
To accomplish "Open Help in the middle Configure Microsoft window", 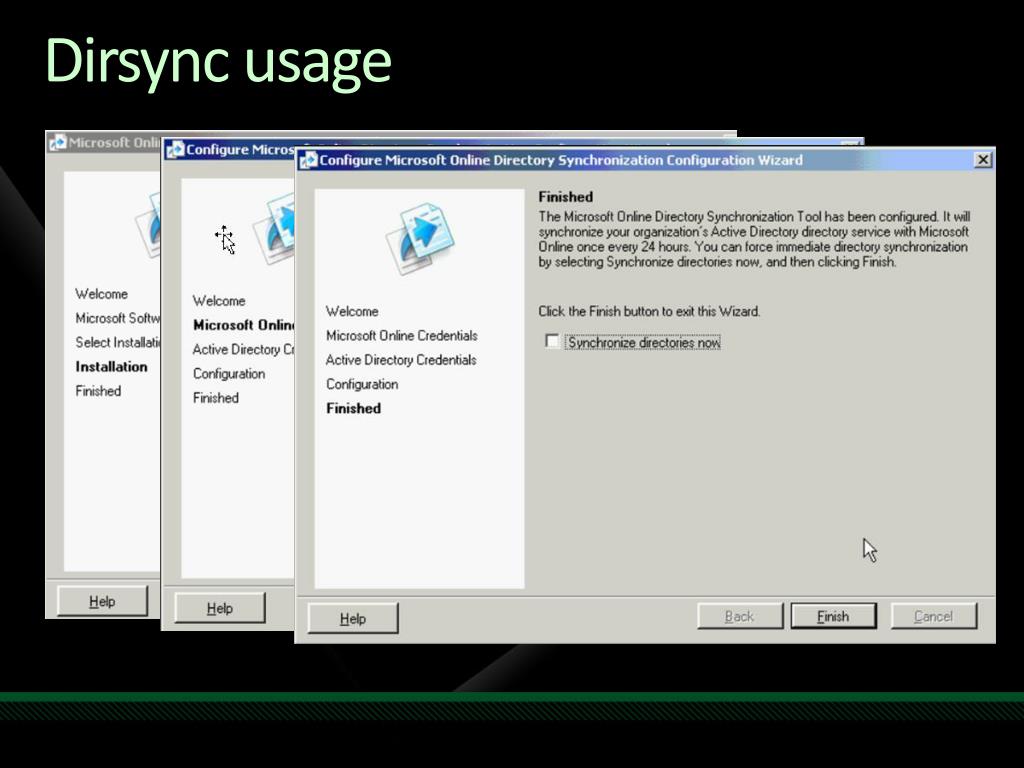I will [220, 608].
